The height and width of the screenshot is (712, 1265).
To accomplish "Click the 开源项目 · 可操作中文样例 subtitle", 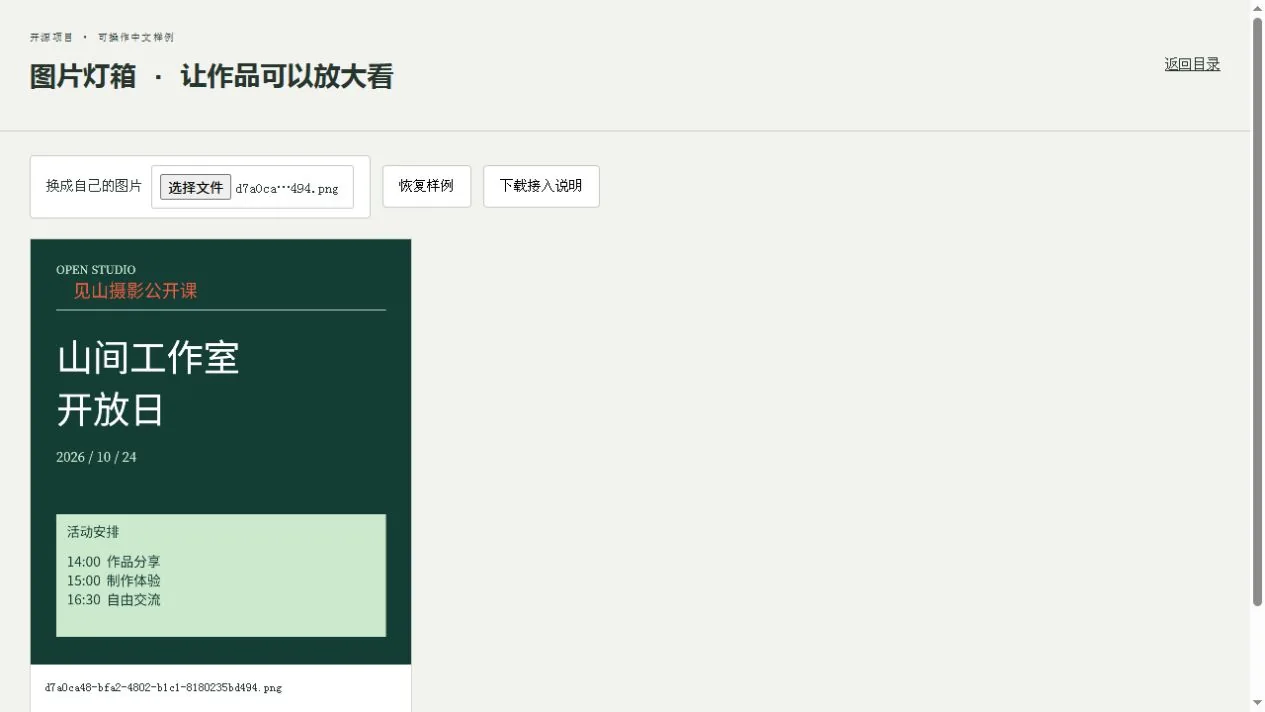I will [102, 37].
